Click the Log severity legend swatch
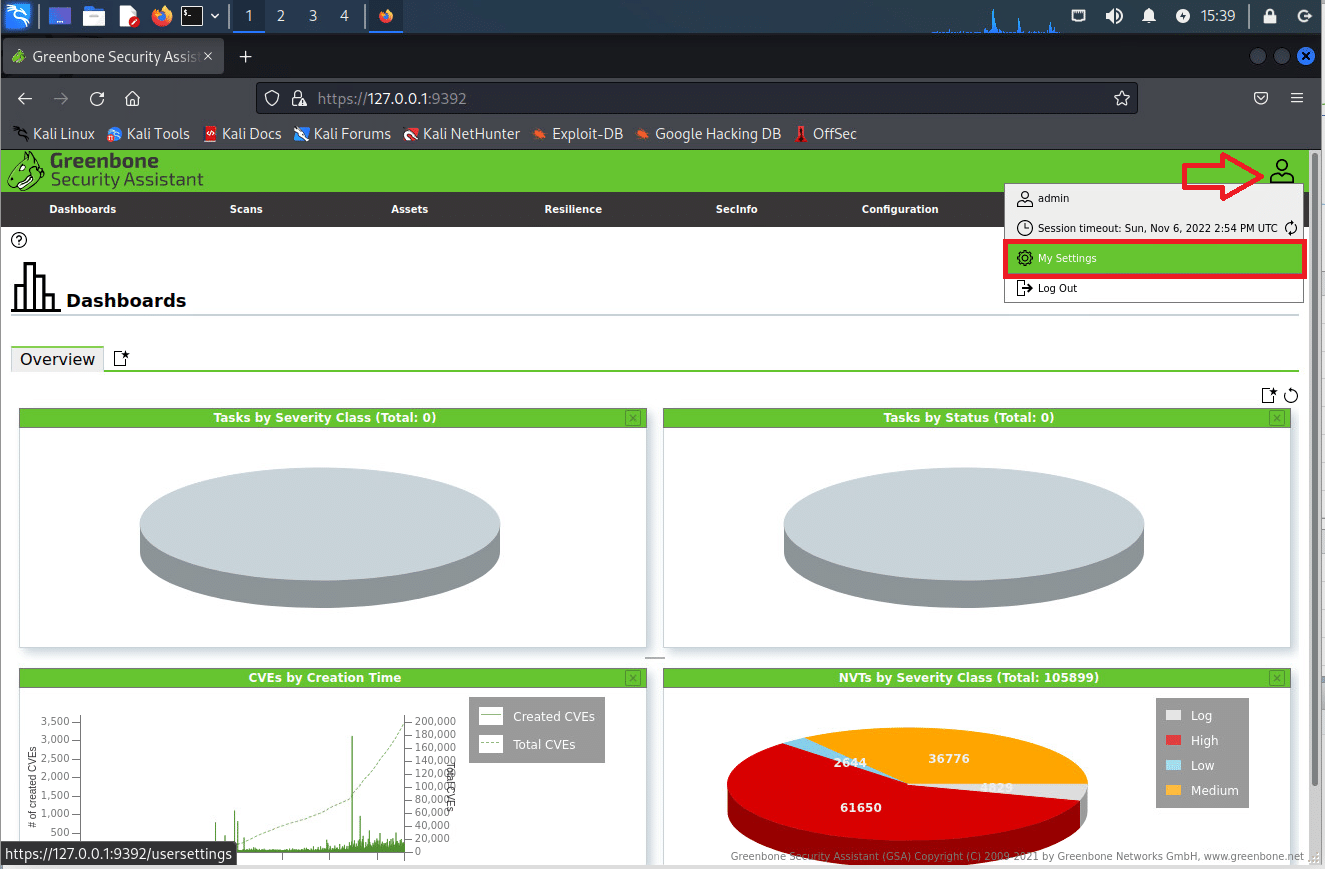This screenshot has width=1325, height=869. 1174,716
